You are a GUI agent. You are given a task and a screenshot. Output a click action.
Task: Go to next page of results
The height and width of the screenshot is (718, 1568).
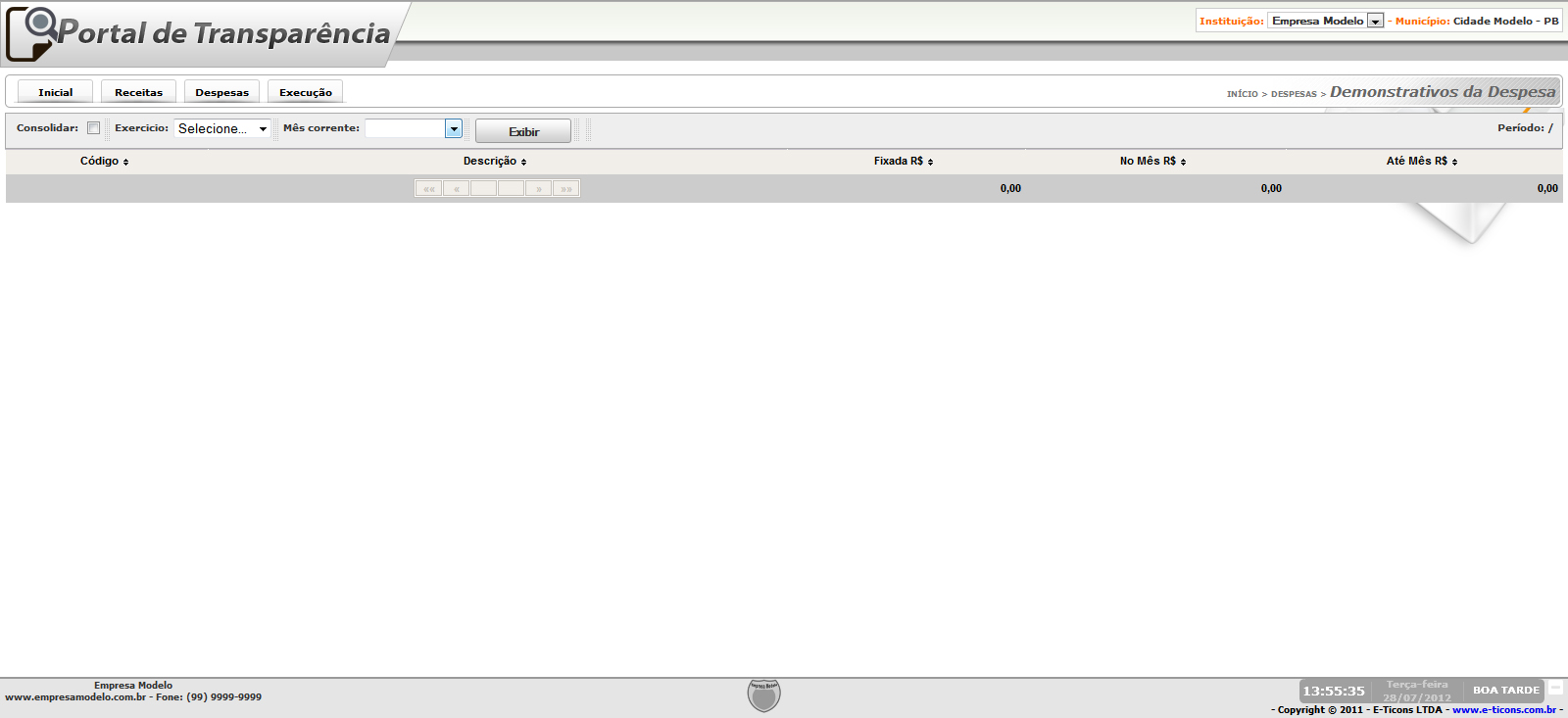point(538,188)
